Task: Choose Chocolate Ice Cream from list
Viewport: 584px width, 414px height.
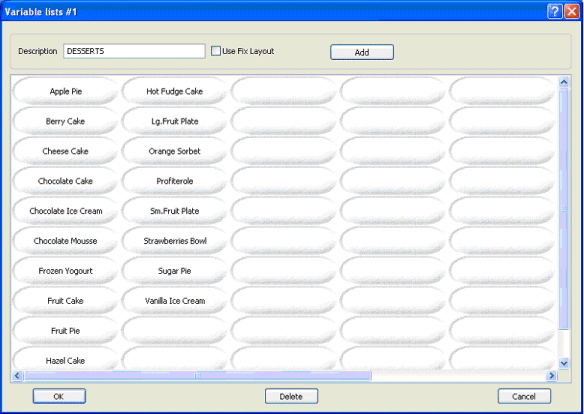Action: coord(66,211)
